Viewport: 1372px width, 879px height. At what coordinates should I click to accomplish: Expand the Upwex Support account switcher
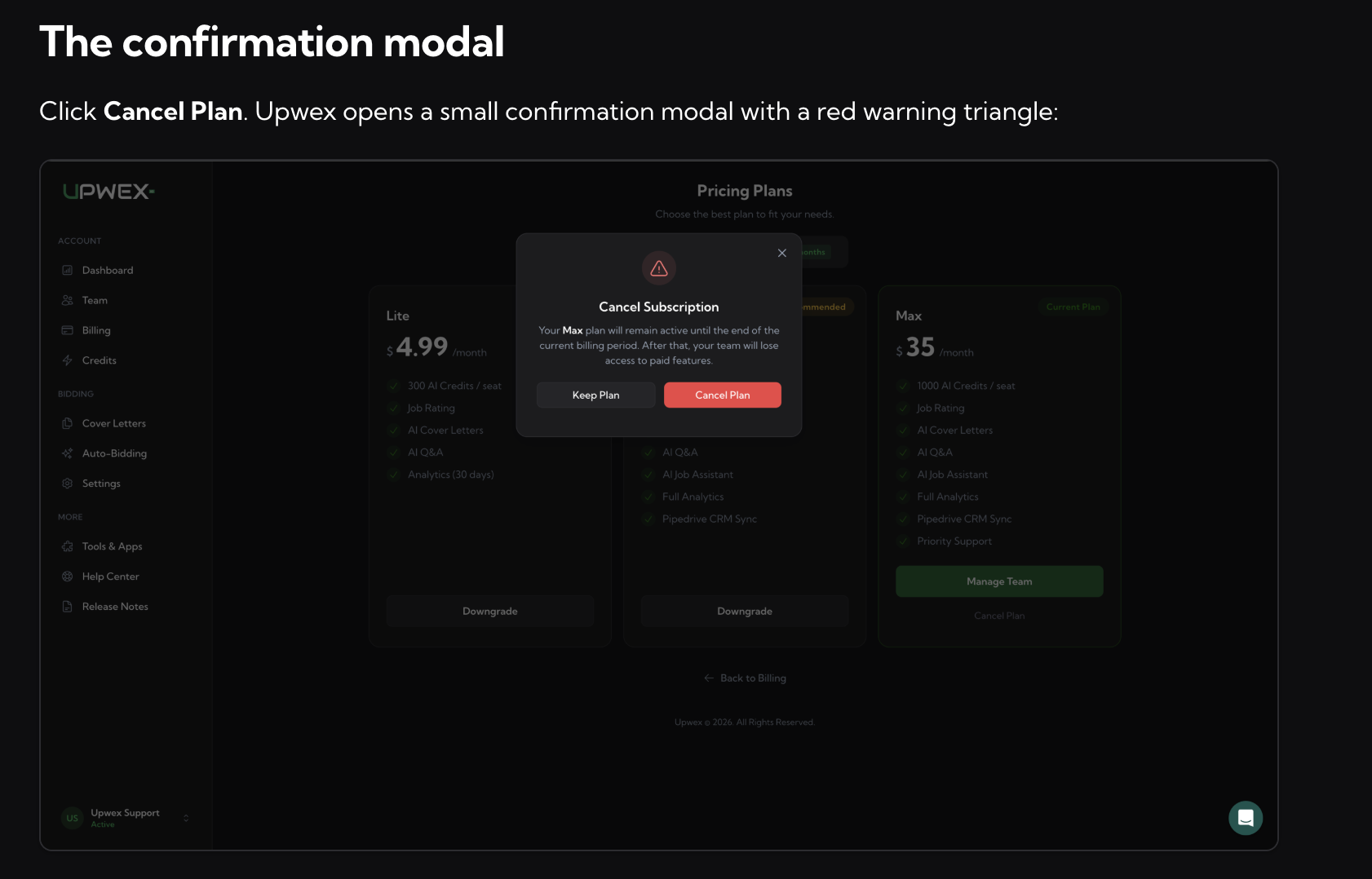point(186,818)
